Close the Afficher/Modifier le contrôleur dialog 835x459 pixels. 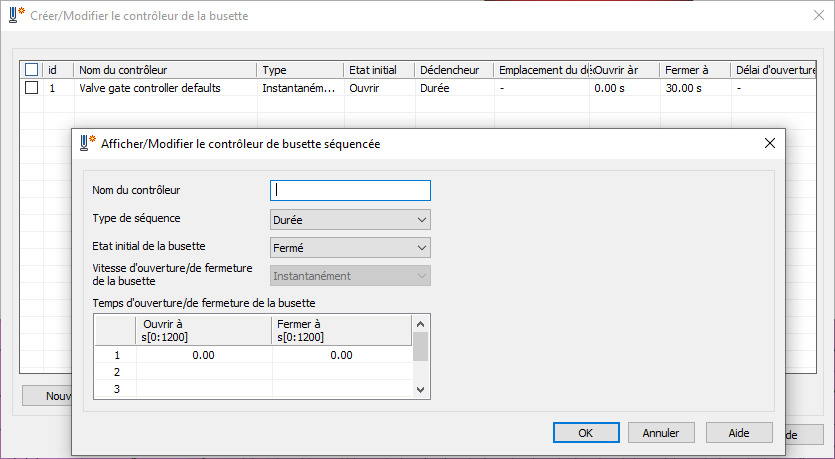(x=770, y=143)
